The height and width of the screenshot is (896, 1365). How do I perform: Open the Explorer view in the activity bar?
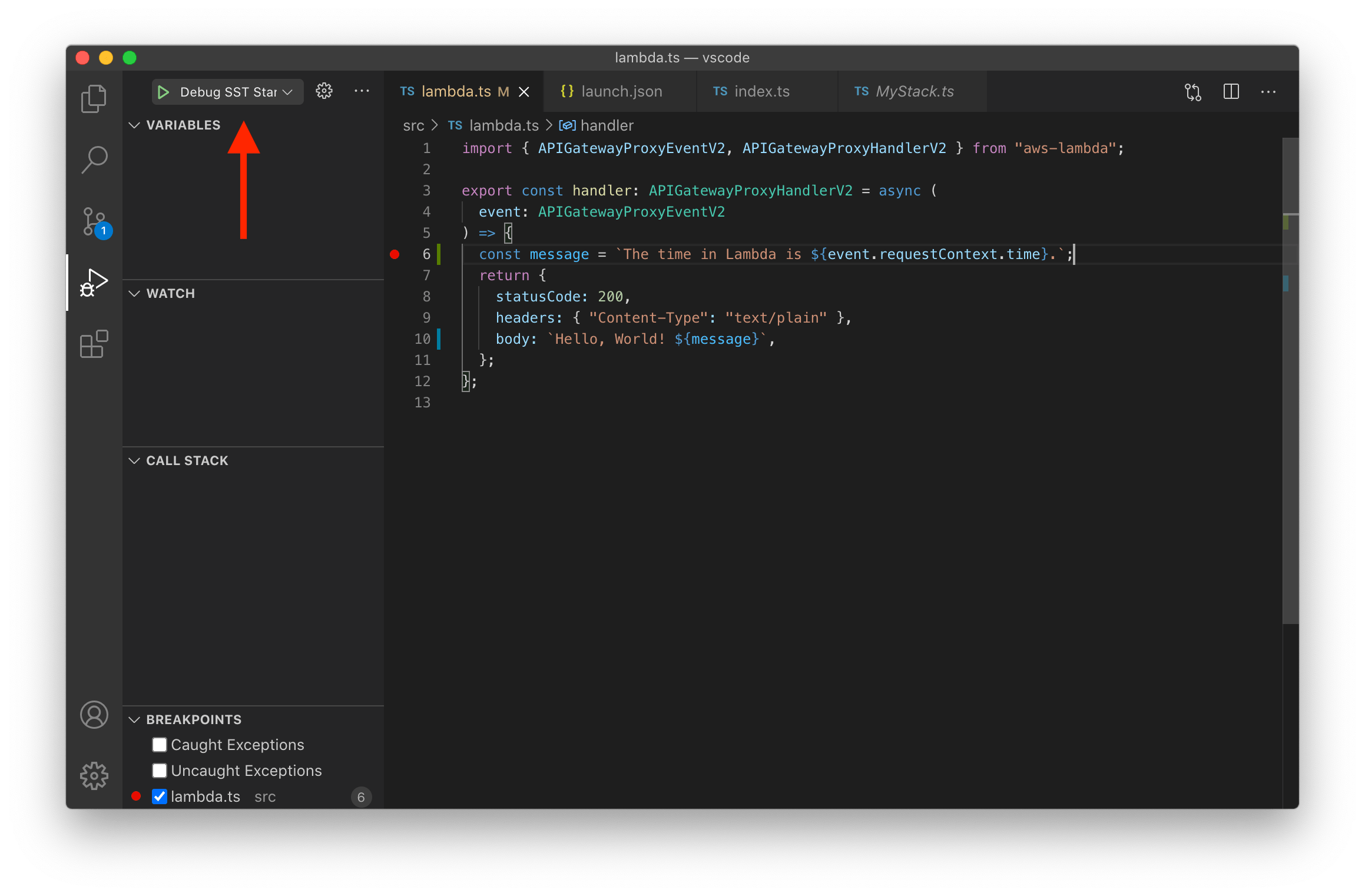click(x=94, y=98)
